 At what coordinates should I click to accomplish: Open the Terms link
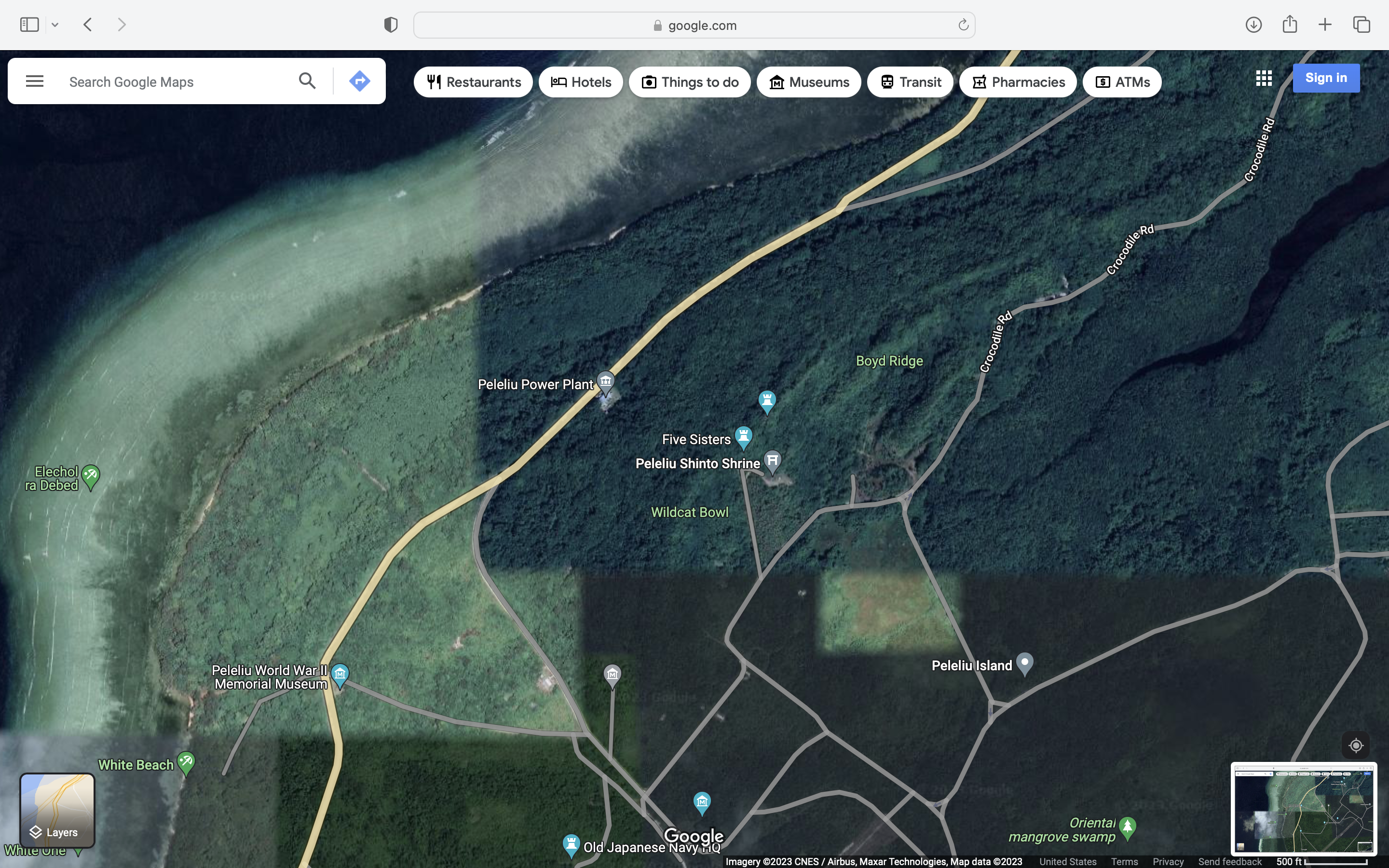click(1124, 862)
